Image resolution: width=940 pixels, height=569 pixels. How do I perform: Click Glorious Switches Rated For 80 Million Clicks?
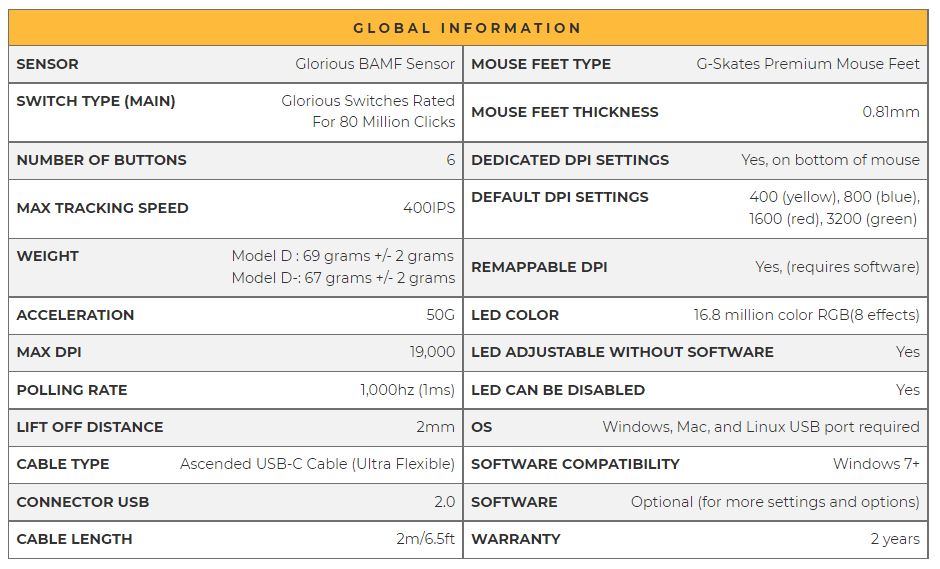coord(368,112)
